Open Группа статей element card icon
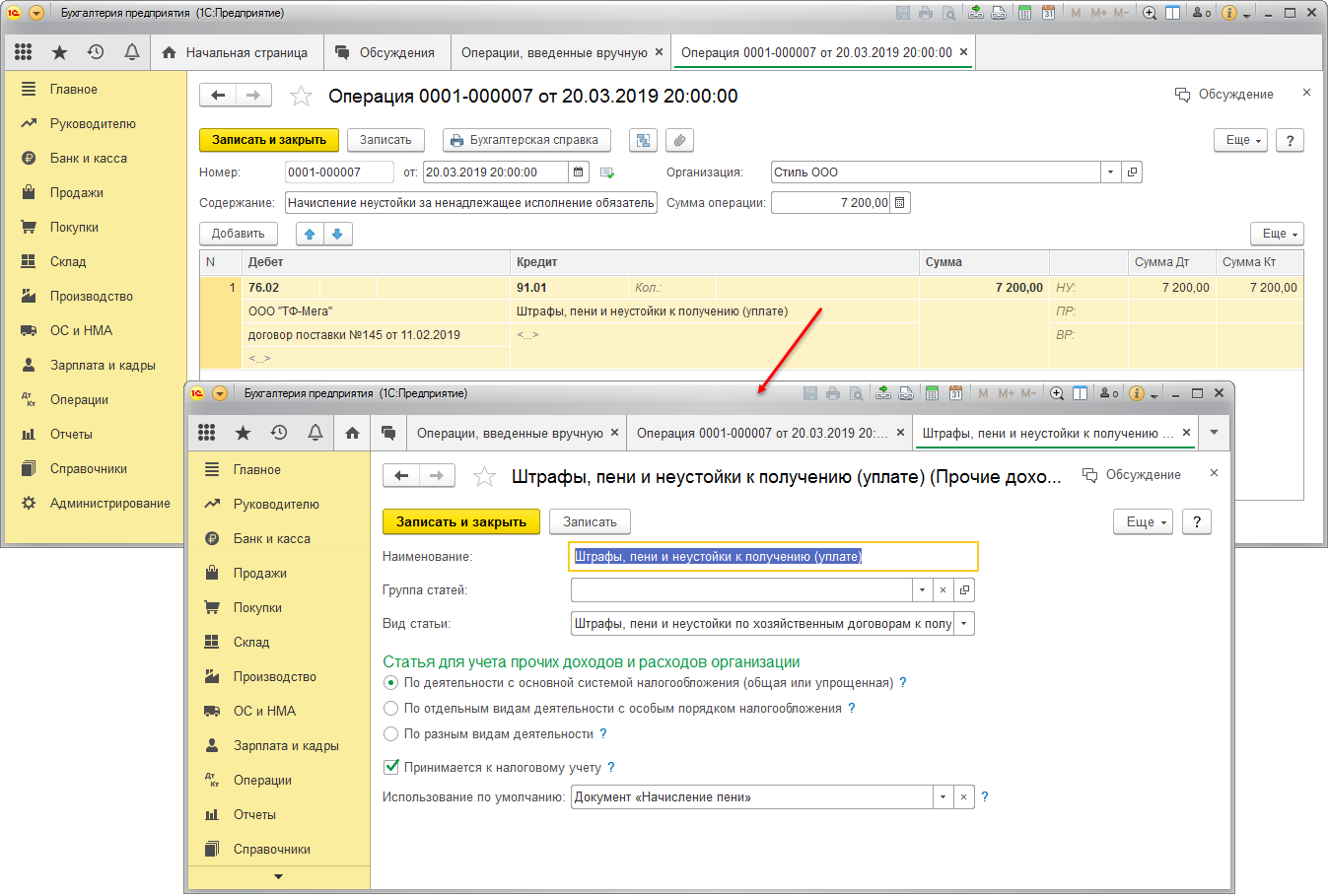The height and width of the screenshot is (896, 1328). coord(964,589)
